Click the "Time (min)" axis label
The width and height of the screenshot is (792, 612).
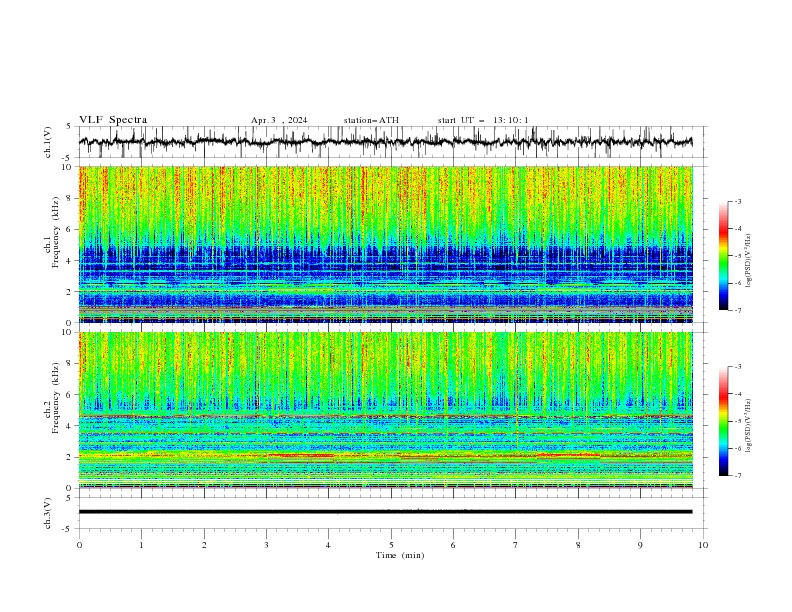(400, 555)
